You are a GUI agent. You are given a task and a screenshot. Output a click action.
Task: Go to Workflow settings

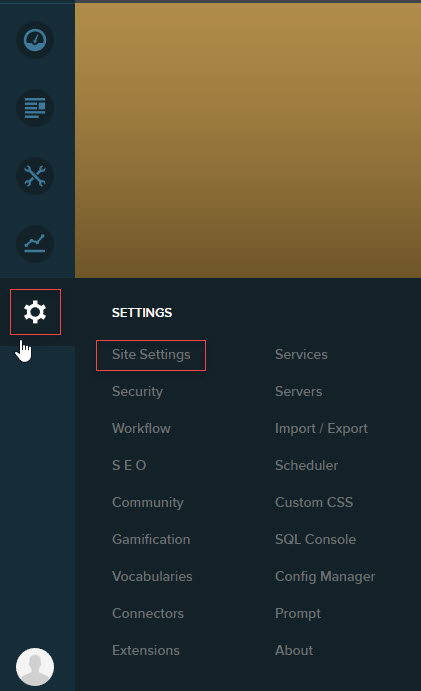click(141, 428)
